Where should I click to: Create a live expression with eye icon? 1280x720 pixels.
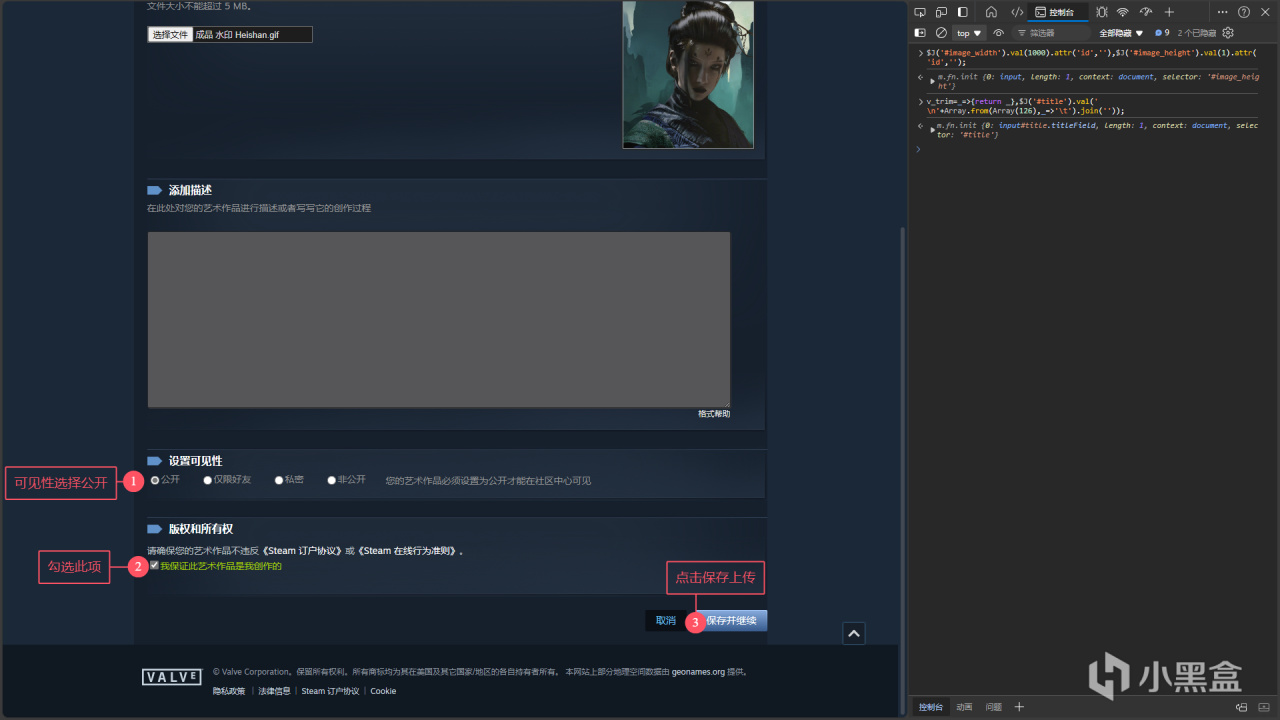click(x=998, y=33)
